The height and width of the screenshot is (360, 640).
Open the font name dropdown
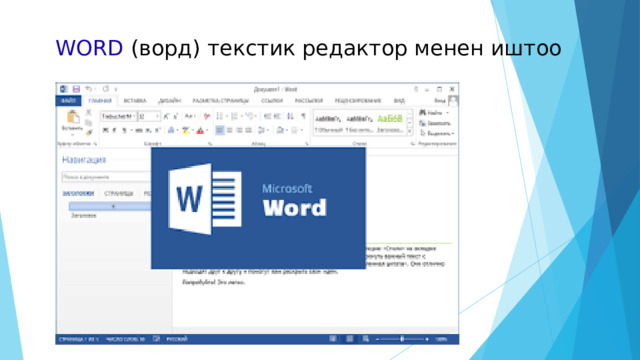point(134,116)
